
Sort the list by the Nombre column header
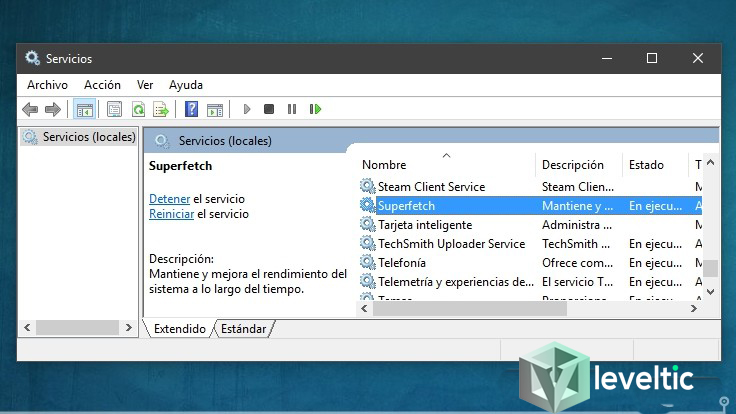pyautogui.click(x=384, y=165)
